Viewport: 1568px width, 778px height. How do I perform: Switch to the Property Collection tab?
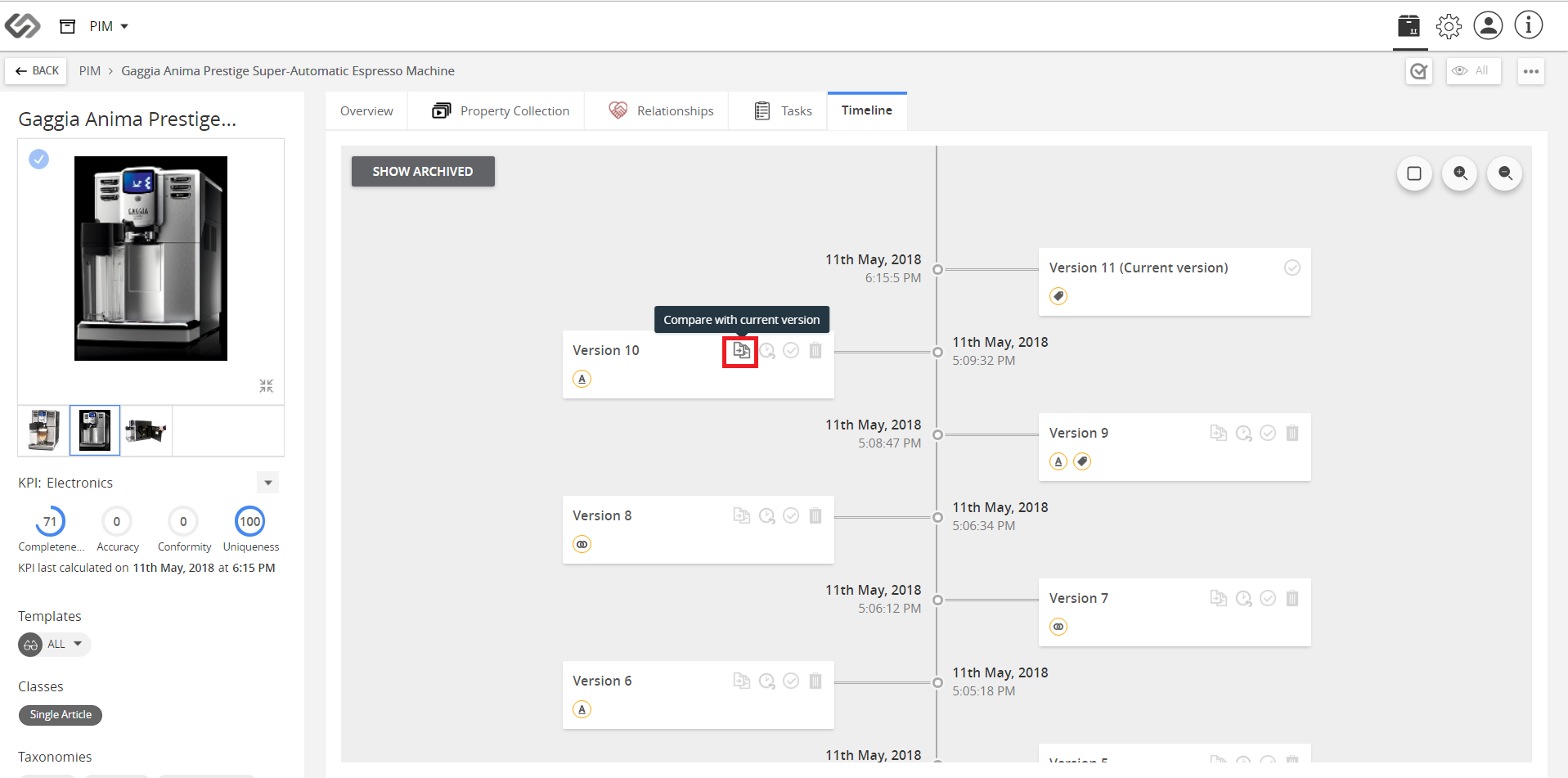[x=501, y=110]
